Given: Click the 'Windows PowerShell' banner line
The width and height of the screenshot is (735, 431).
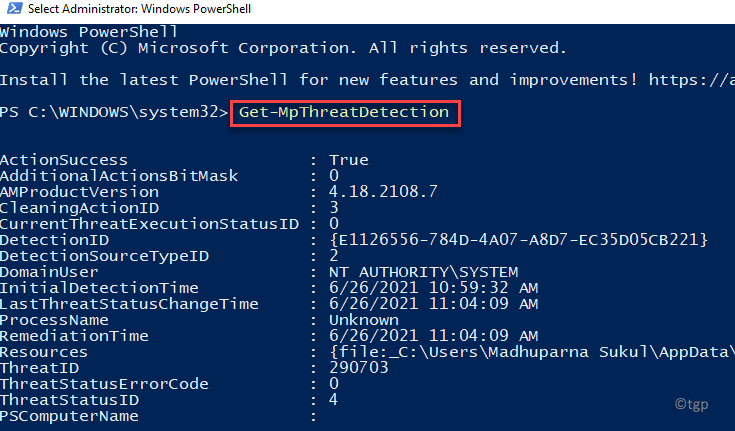Looking at the screenshot, I should coord(89,32).
